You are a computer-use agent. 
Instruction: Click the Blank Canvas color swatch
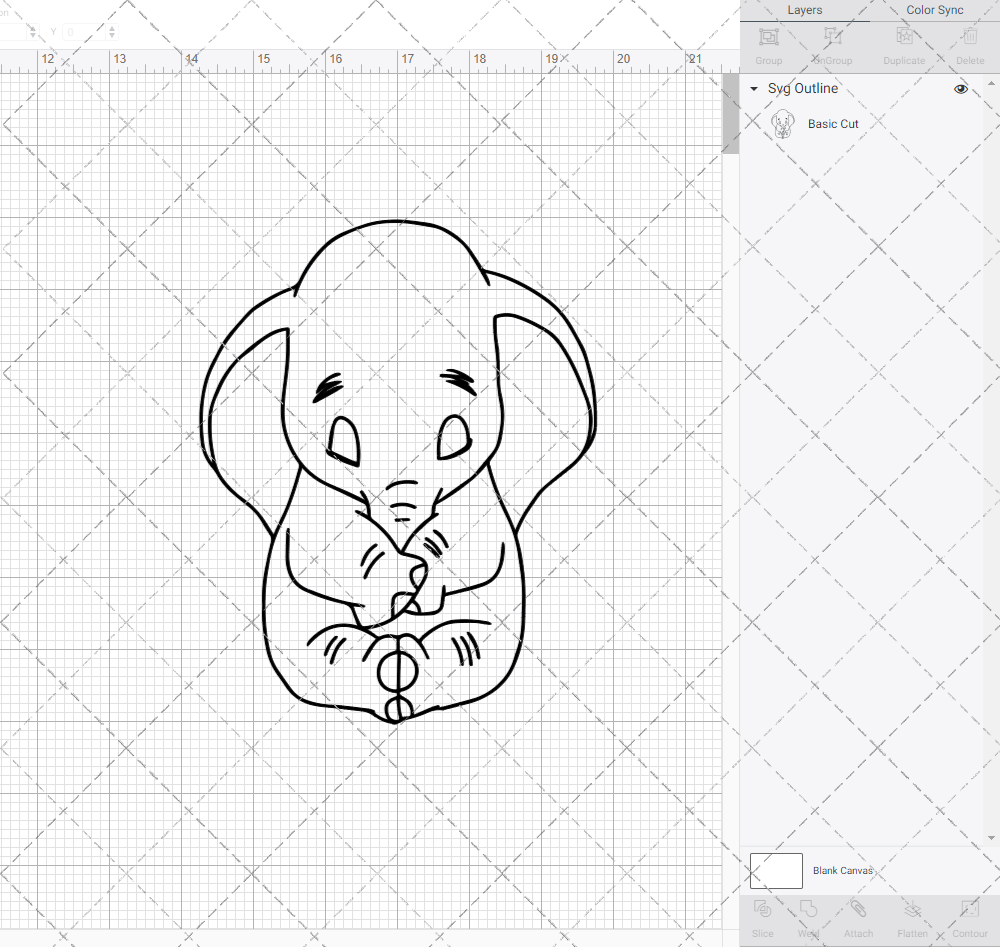[775, 870]
